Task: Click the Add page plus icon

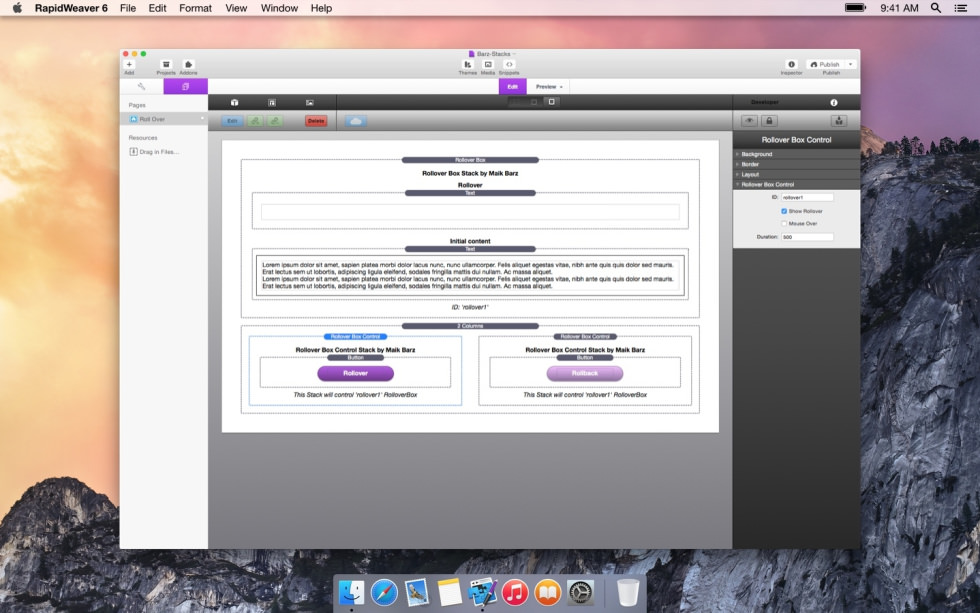Action: (x=129, y=64)
